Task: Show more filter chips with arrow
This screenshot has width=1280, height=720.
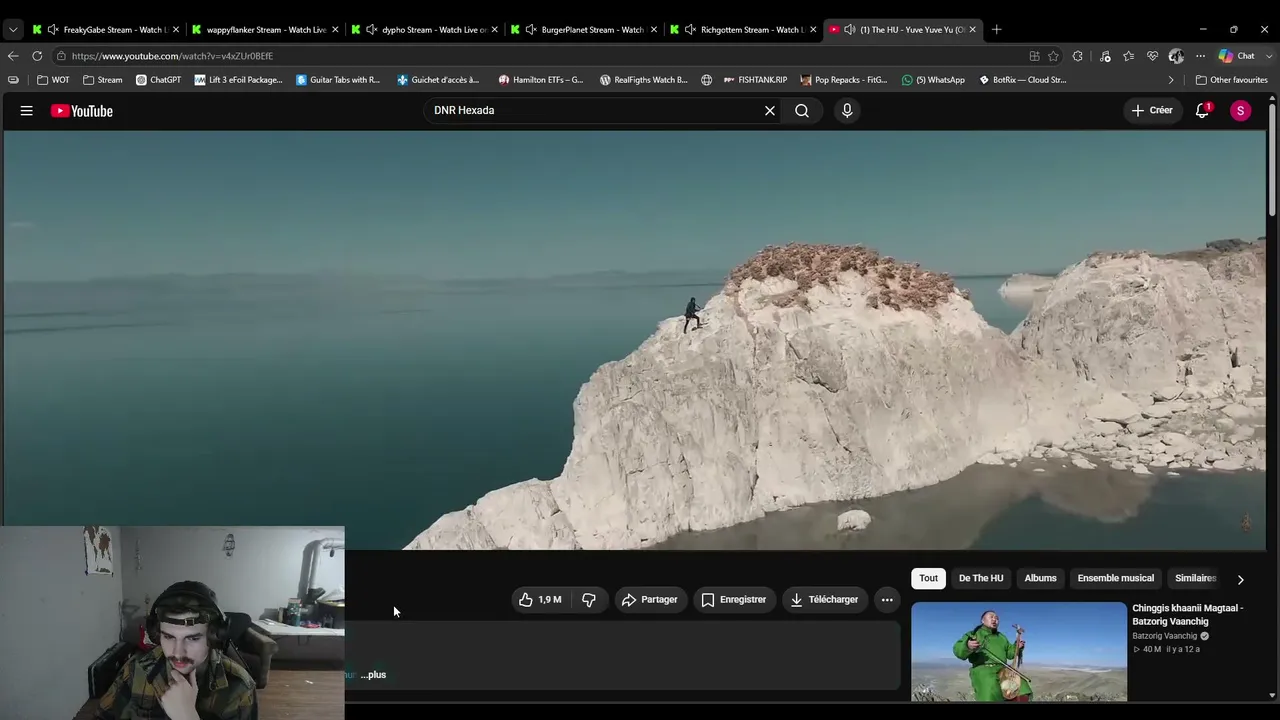Action: pyautogui.click(x=1241, y=579)
